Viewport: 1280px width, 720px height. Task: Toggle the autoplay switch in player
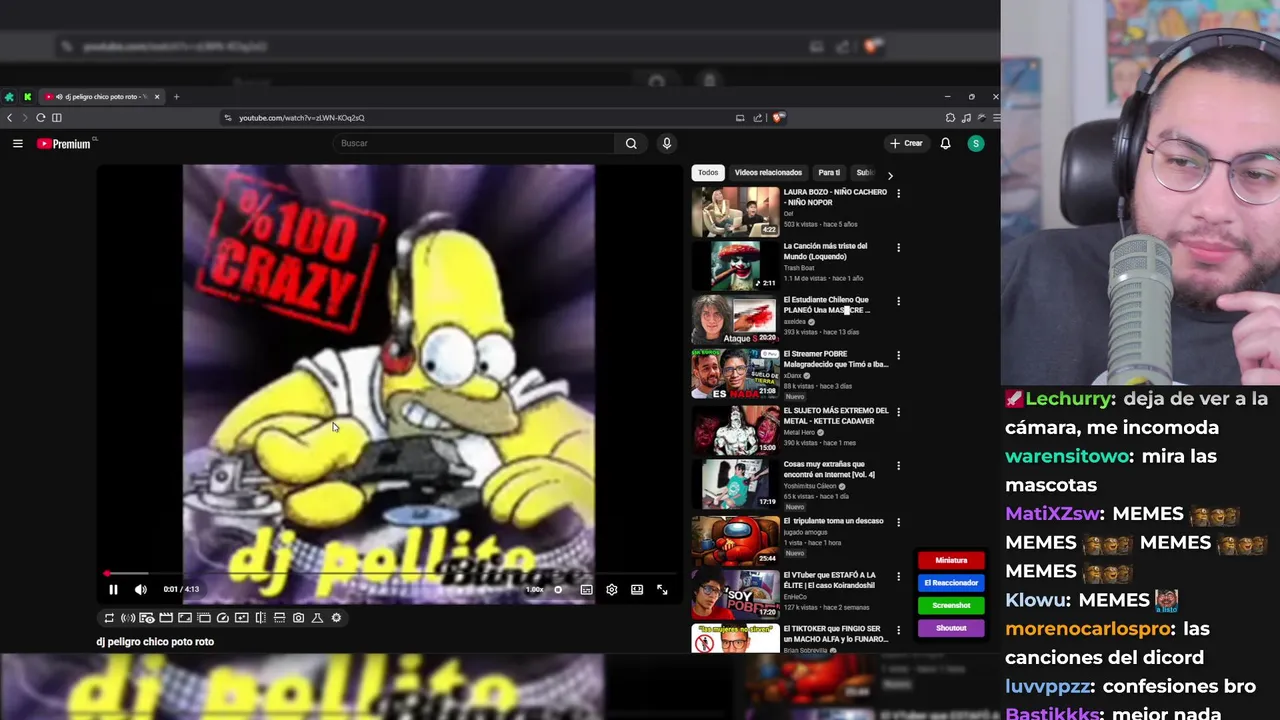(558, 590)
